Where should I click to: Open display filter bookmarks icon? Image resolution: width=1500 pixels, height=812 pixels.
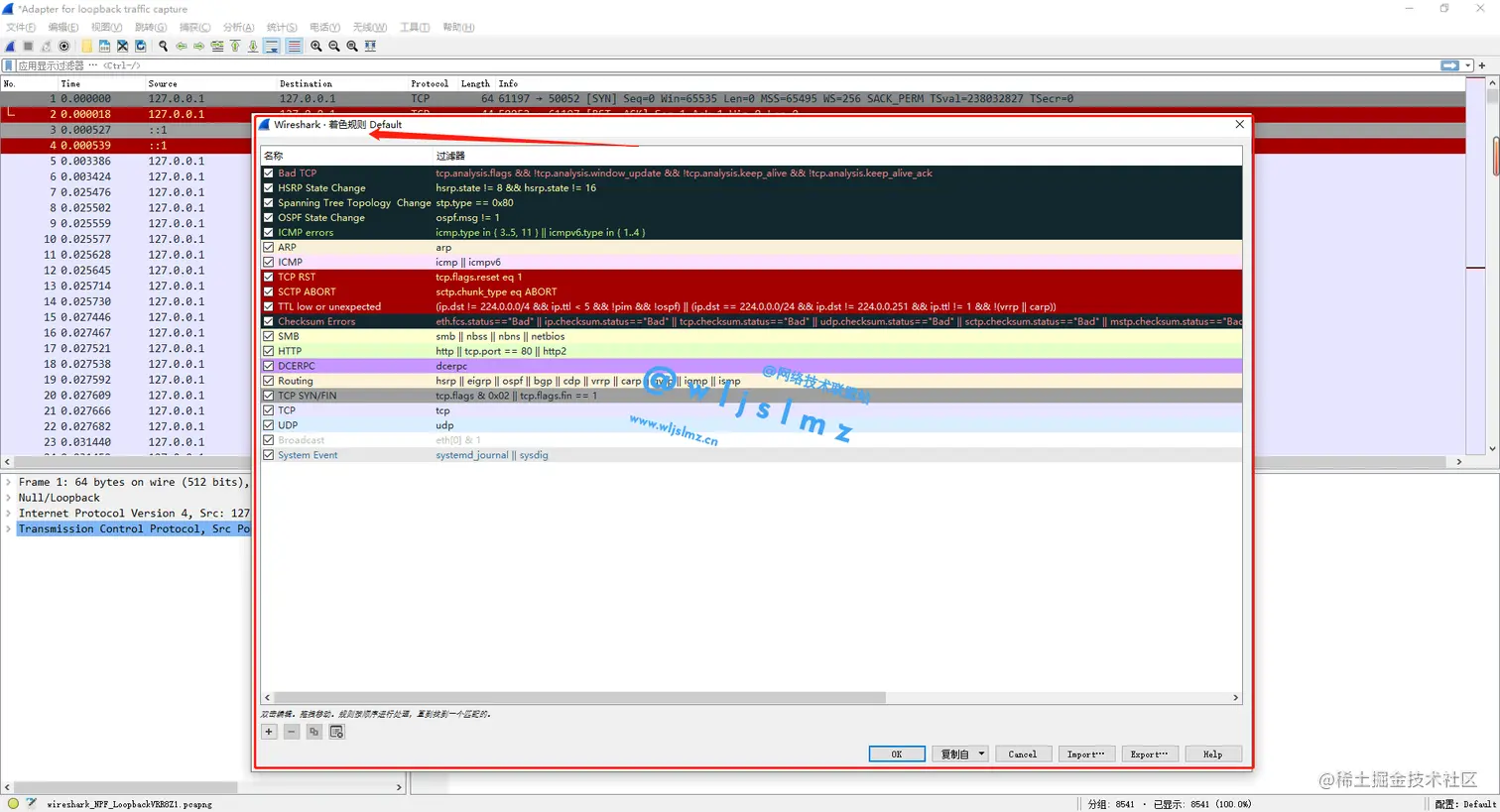click(9, 65)
